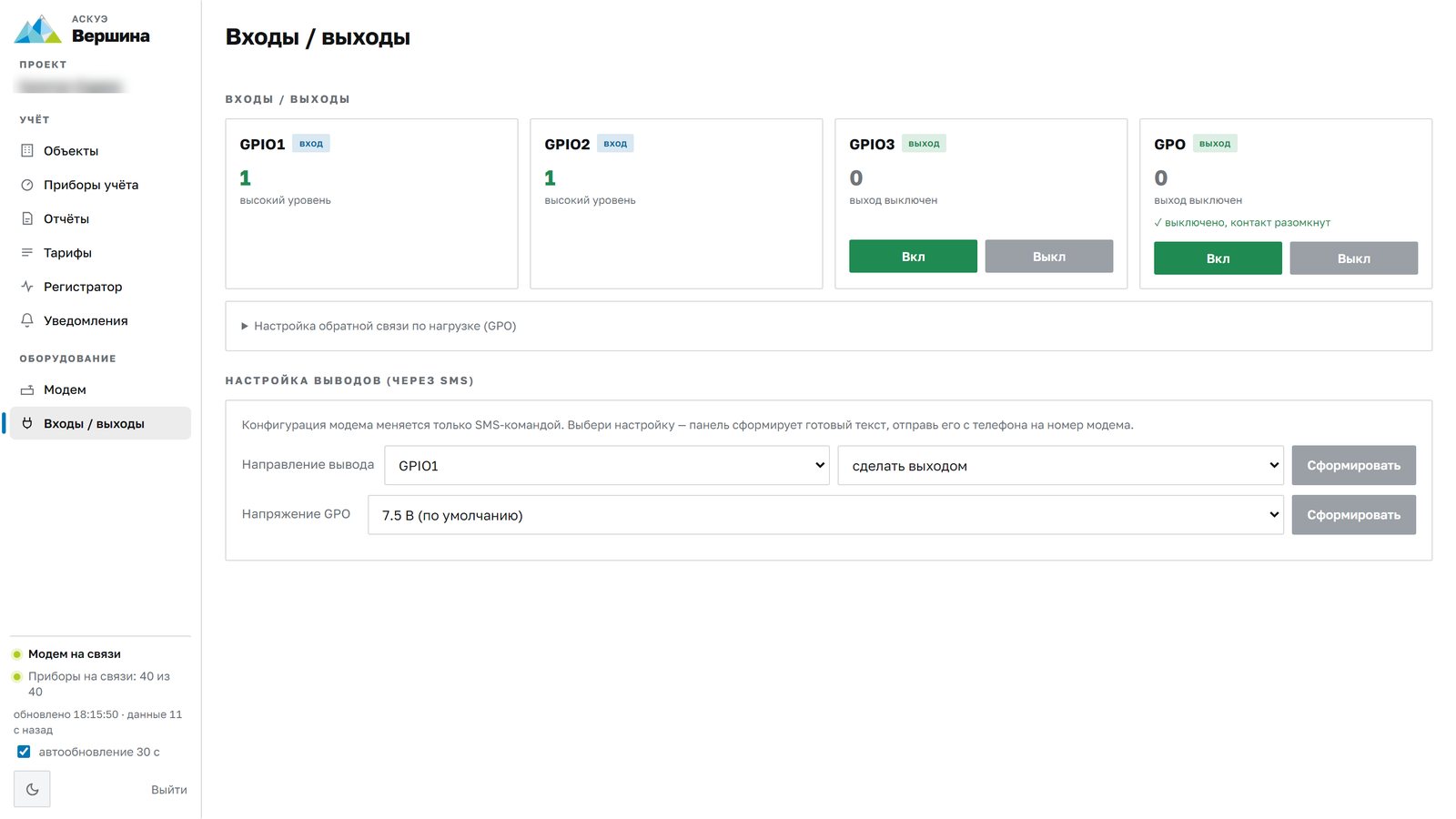1456x819 pixels.
Task: Open the сделать выходом direction dropdown
Action: tap(1060, 465)
